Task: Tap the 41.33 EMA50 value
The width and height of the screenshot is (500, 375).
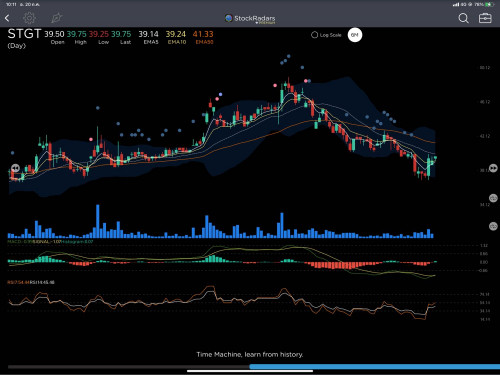Action: pos(203,34)
